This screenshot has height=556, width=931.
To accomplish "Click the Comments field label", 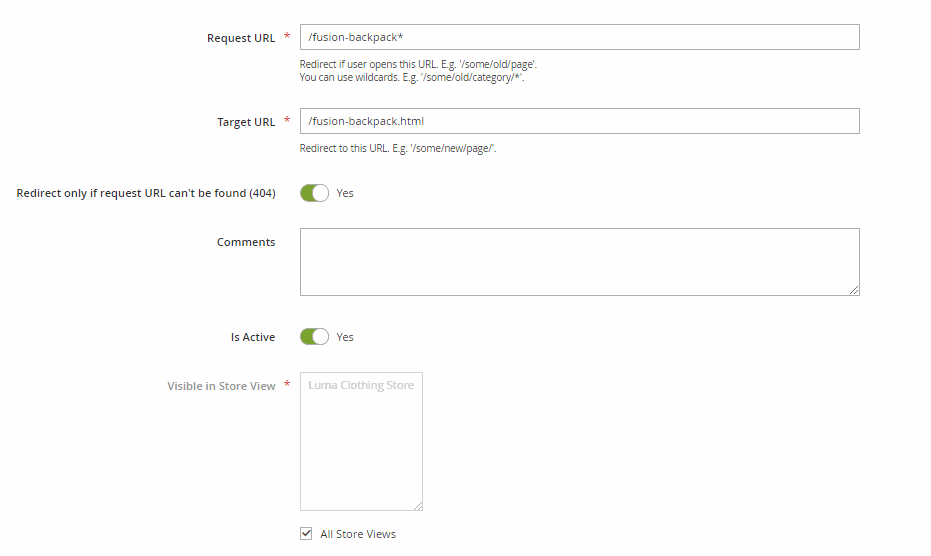I will [x=246, y=242].
